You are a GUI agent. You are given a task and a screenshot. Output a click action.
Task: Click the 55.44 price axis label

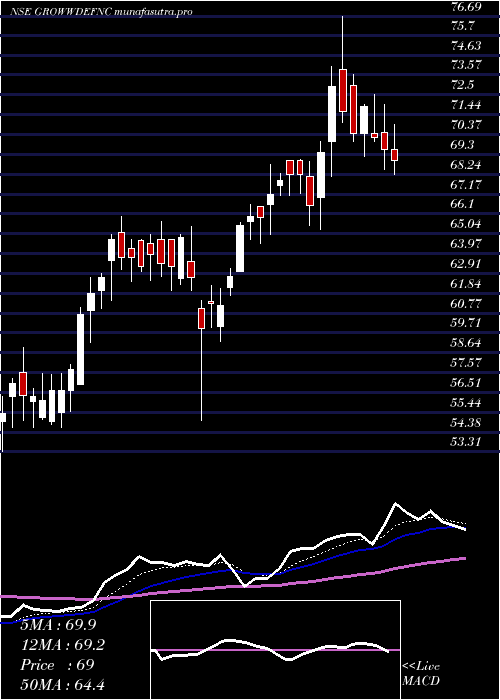click(x=467, y=403)
